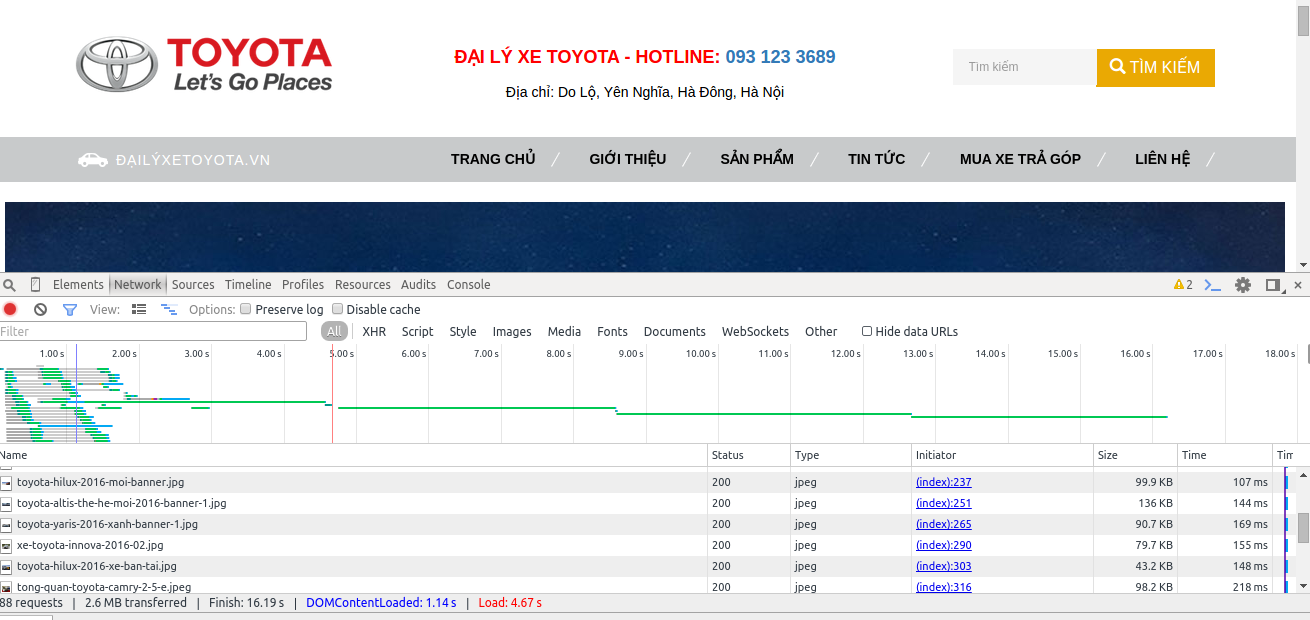The image size is (1310, 620).
Task: Open the Elements tab
Action: (78, 285)
